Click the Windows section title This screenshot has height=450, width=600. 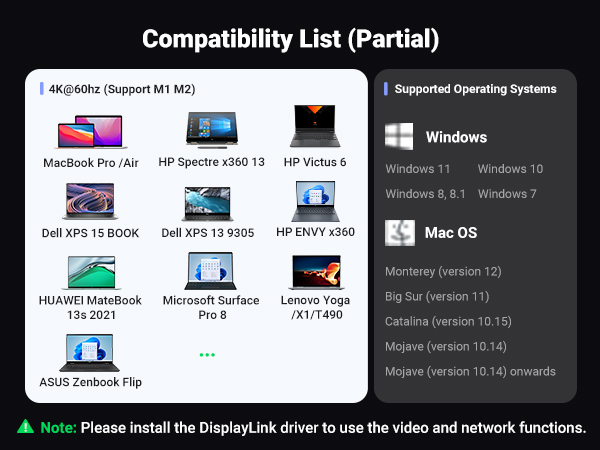click(x=456, y=137)
